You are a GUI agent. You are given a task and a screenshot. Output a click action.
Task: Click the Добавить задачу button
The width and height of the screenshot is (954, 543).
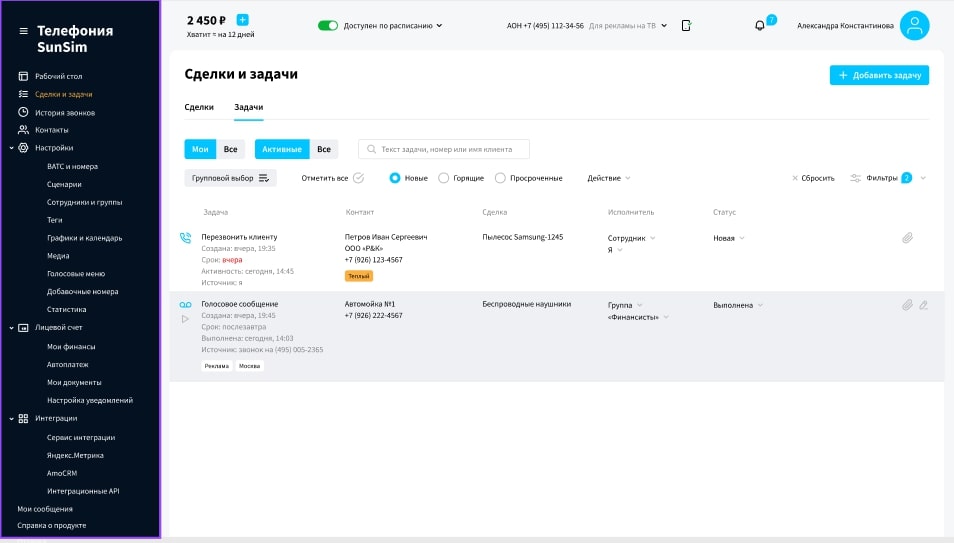879,75
